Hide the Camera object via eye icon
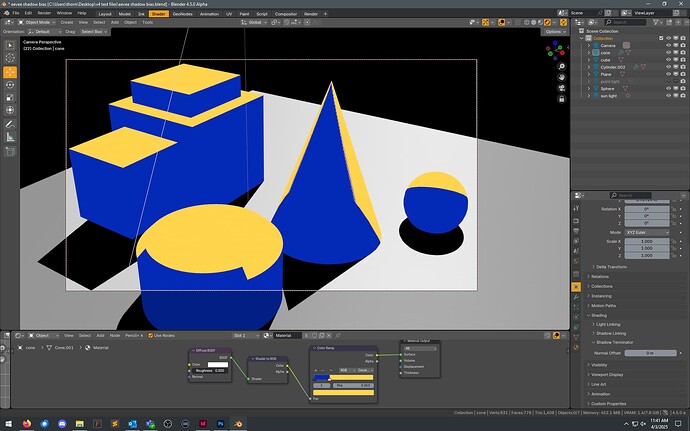 coord(668,45)
